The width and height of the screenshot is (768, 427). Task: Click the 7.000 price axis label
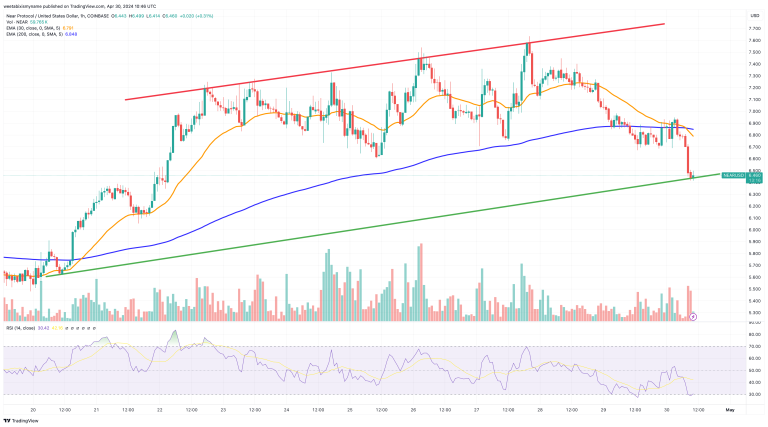coord(754,111)
